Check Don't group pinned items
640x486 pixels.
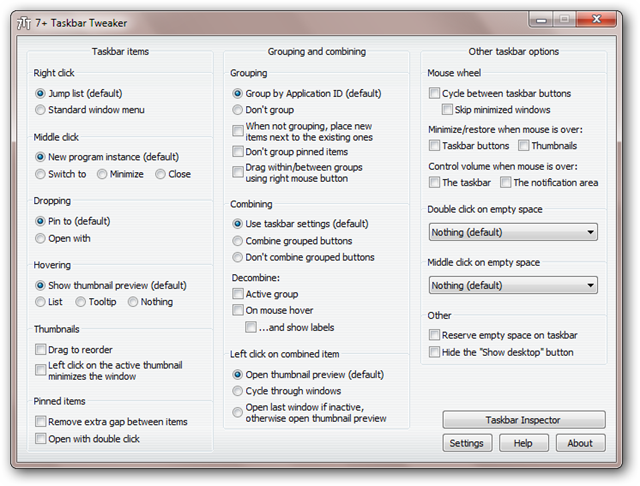[238, 150]
